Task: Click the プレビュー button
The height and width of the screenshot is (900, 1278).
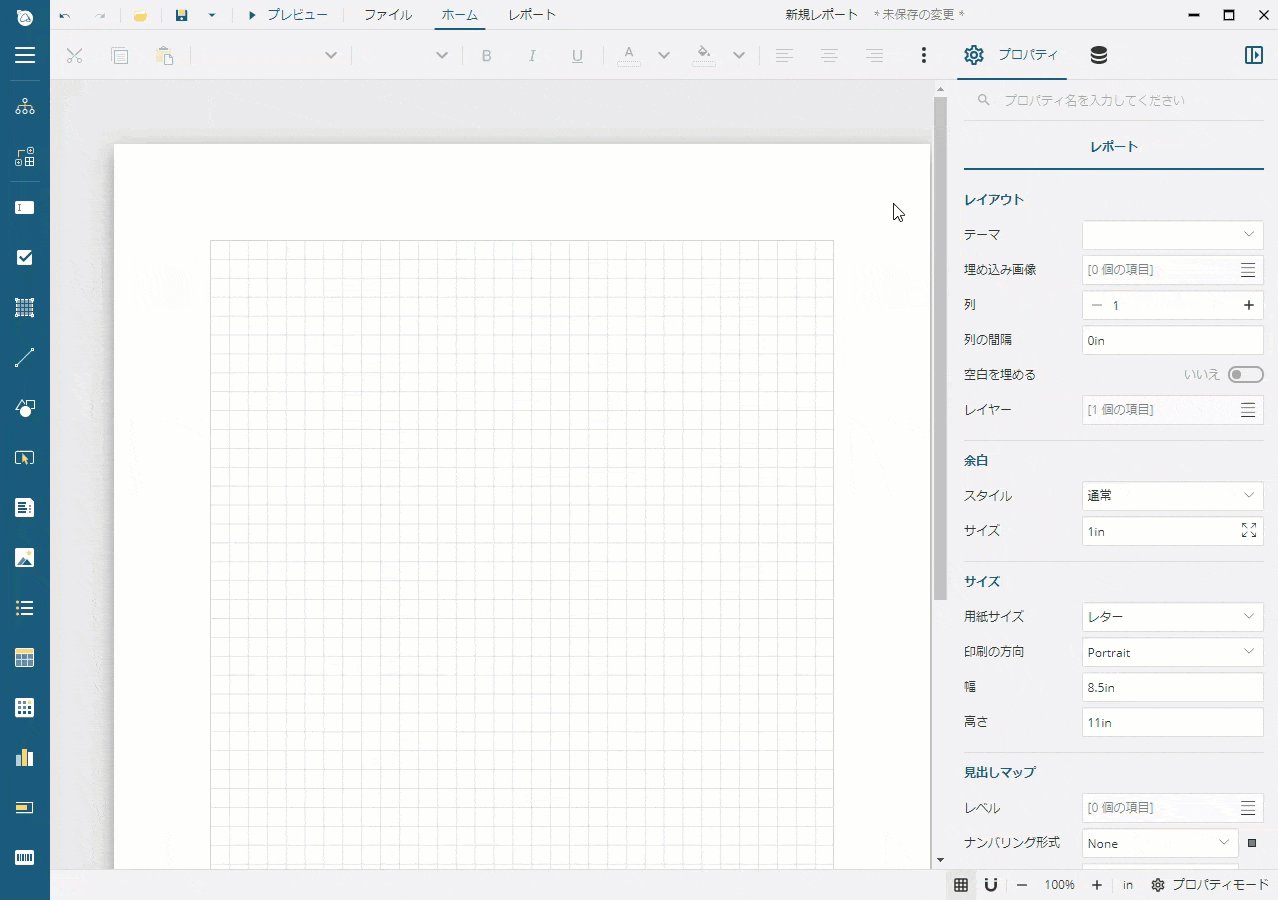Action: 287,15
